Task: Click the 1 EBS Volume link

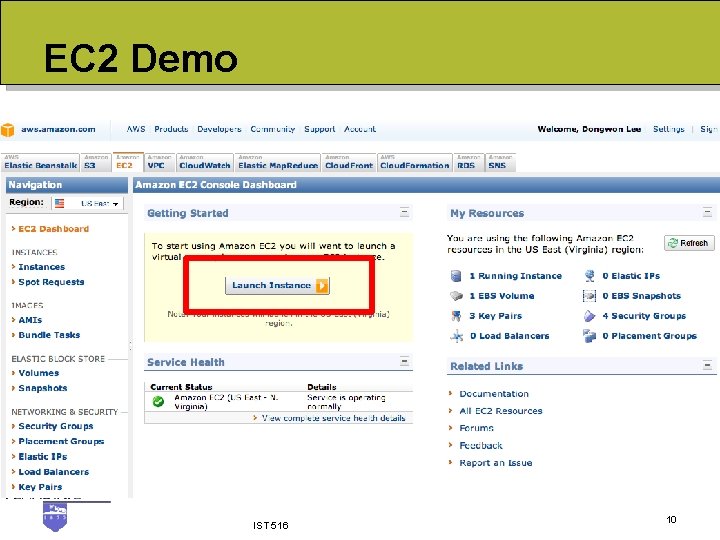Action: (502, 296)
